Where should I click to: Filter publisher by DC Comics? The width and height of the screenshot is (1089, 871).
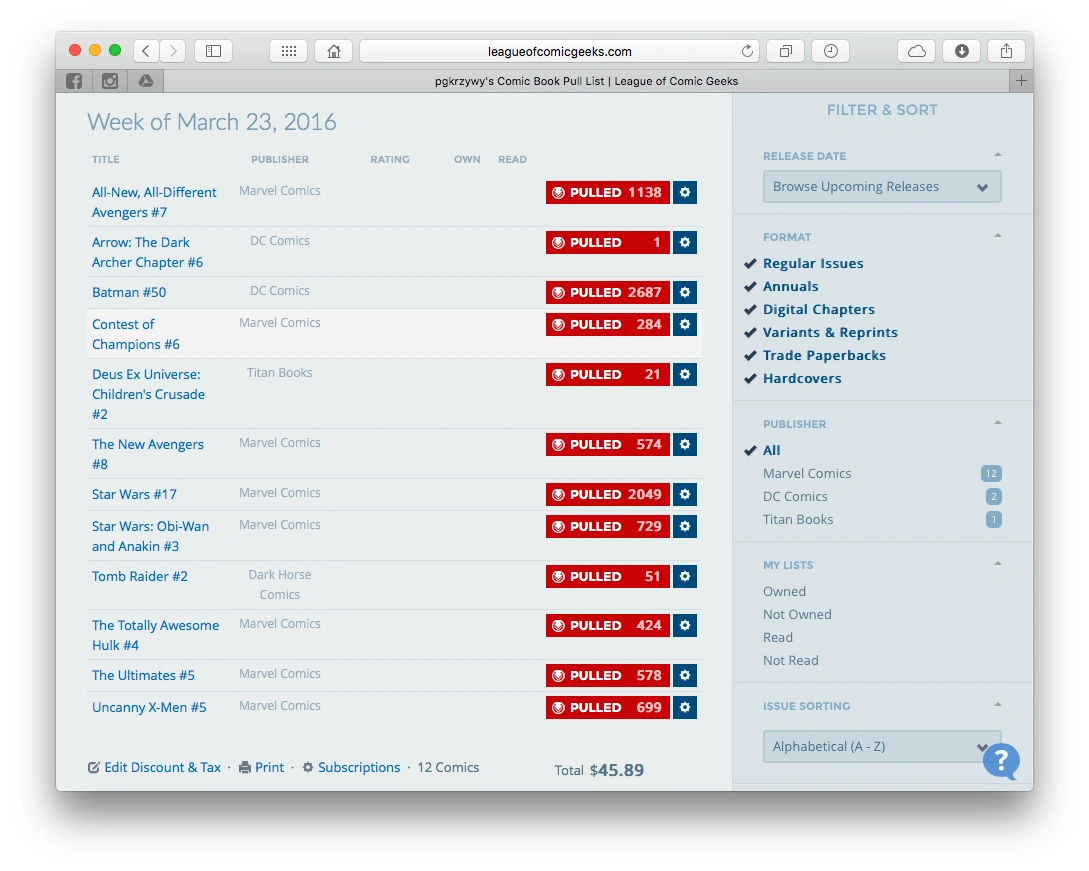[795, 496]
